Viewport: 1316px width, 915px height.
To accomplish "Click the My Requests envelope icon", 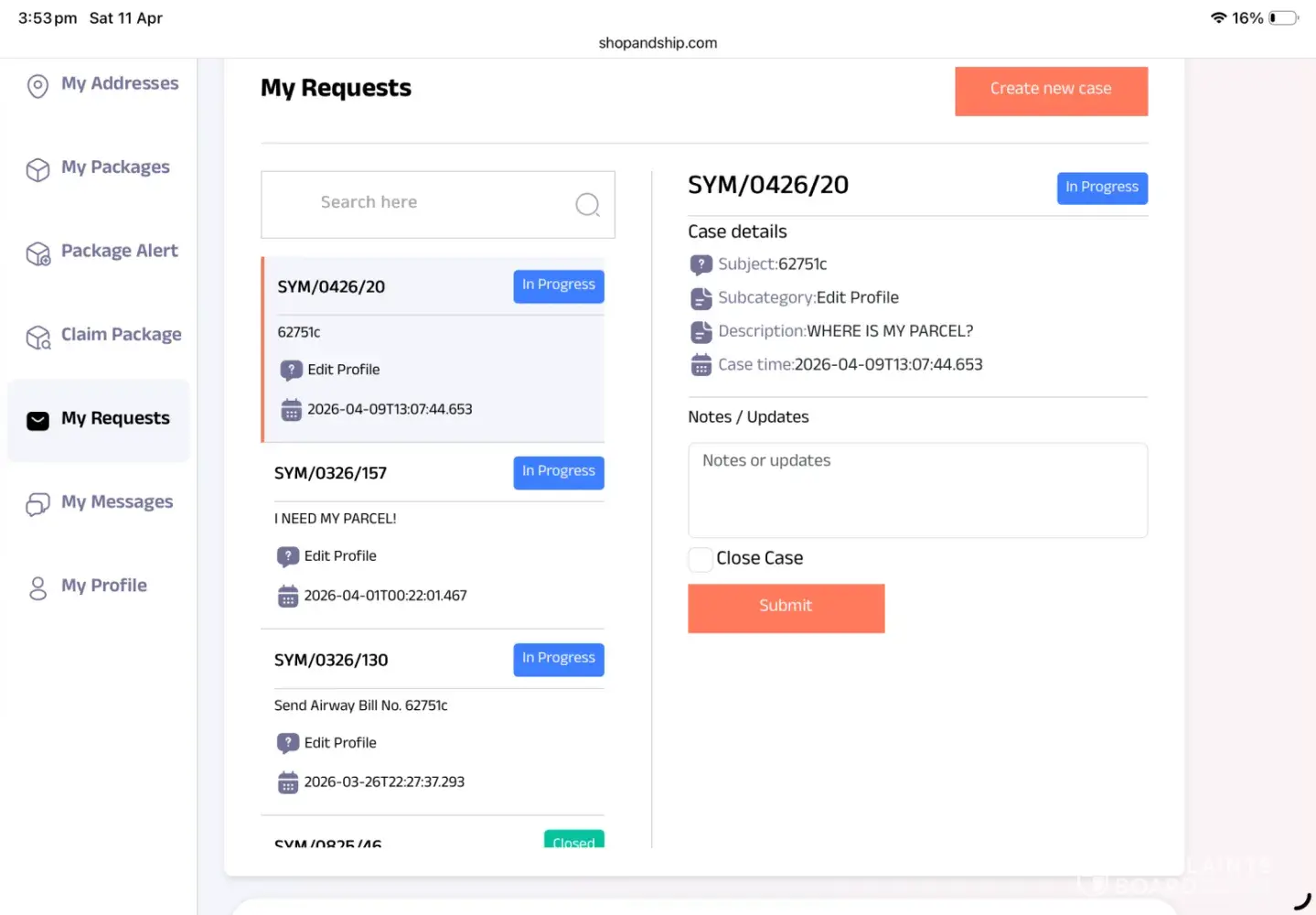I will tap(37, 421).
